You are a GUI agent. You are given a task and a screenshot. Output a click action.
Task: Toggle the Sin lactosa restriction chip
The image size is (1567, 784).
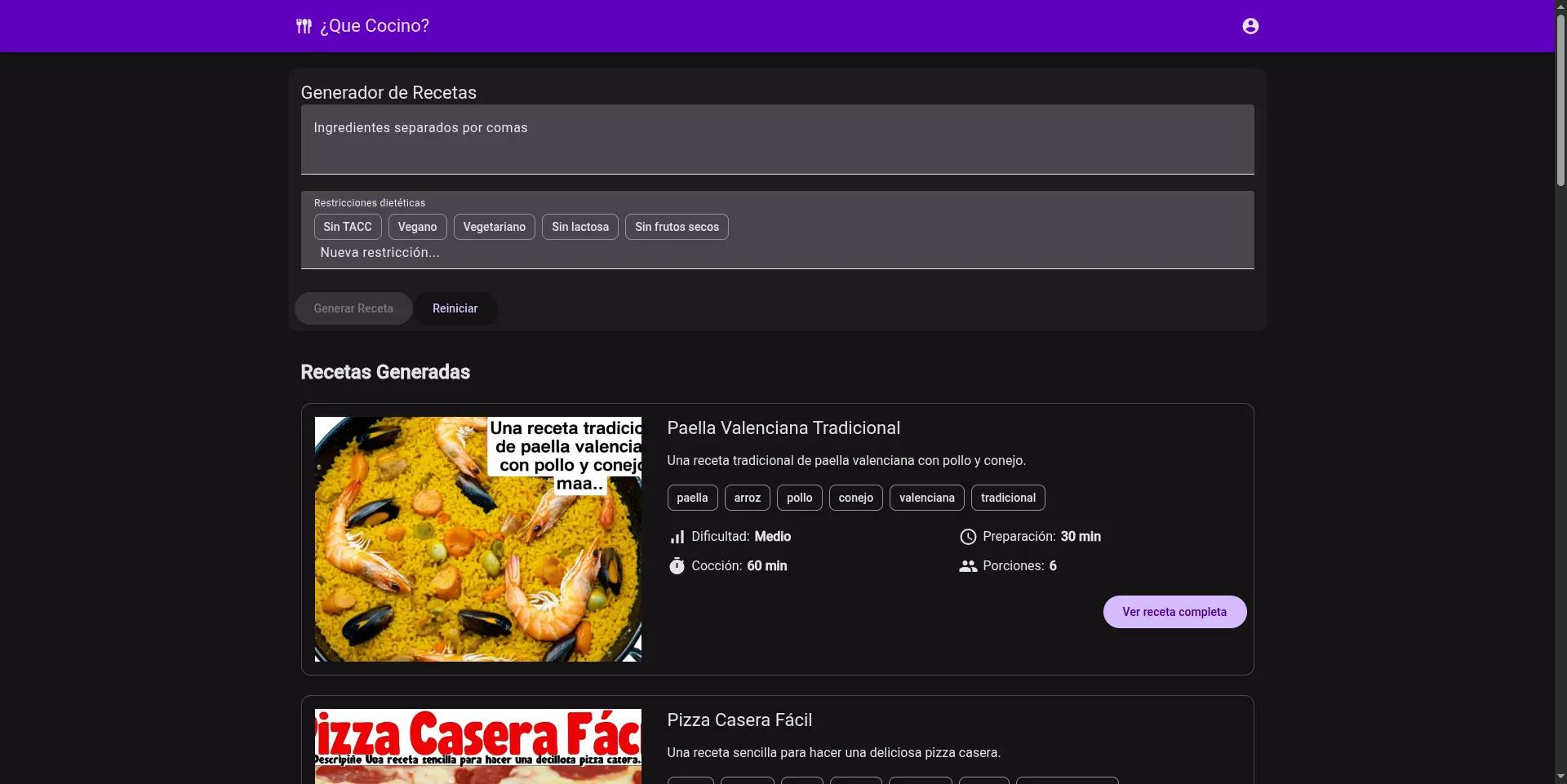(x=580, y=227)
